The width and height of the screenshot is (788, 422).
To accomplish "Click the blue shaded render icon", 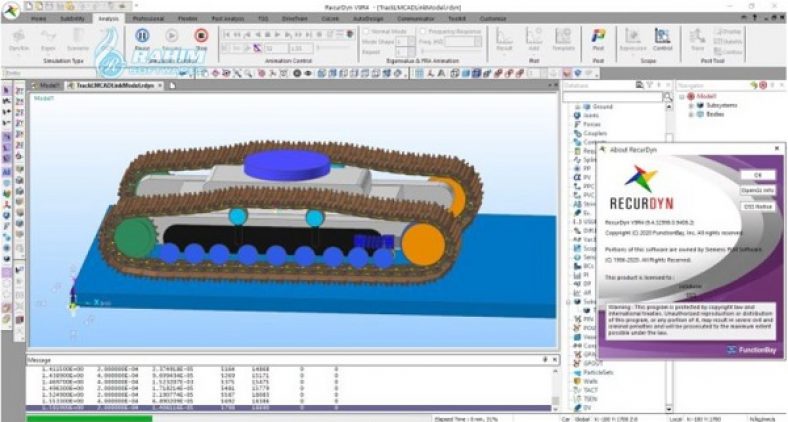I will pos(465,73).
